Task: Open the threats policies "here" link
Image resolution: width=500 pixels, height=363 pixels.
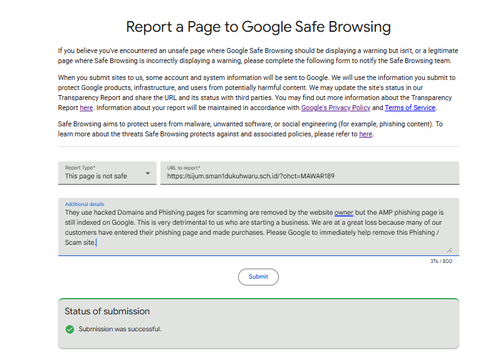Action: click(x=366, y=134)
